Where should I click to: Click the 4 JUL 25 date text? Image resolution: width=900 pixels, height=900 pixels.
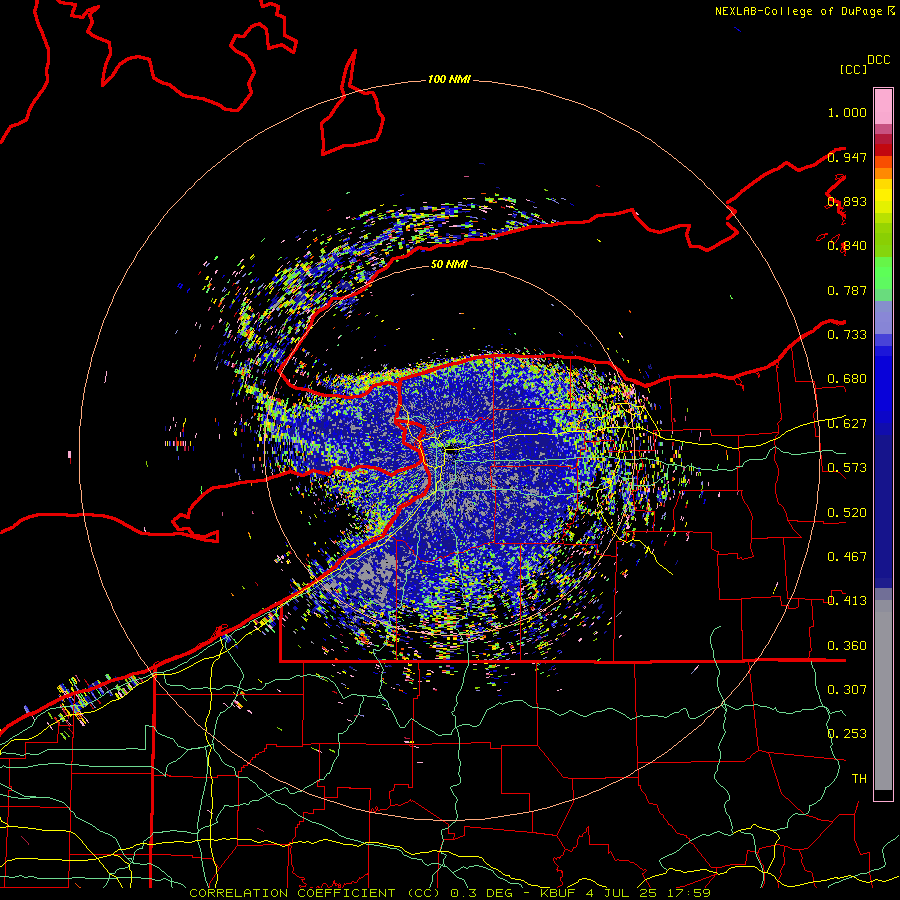pos(621,893)
